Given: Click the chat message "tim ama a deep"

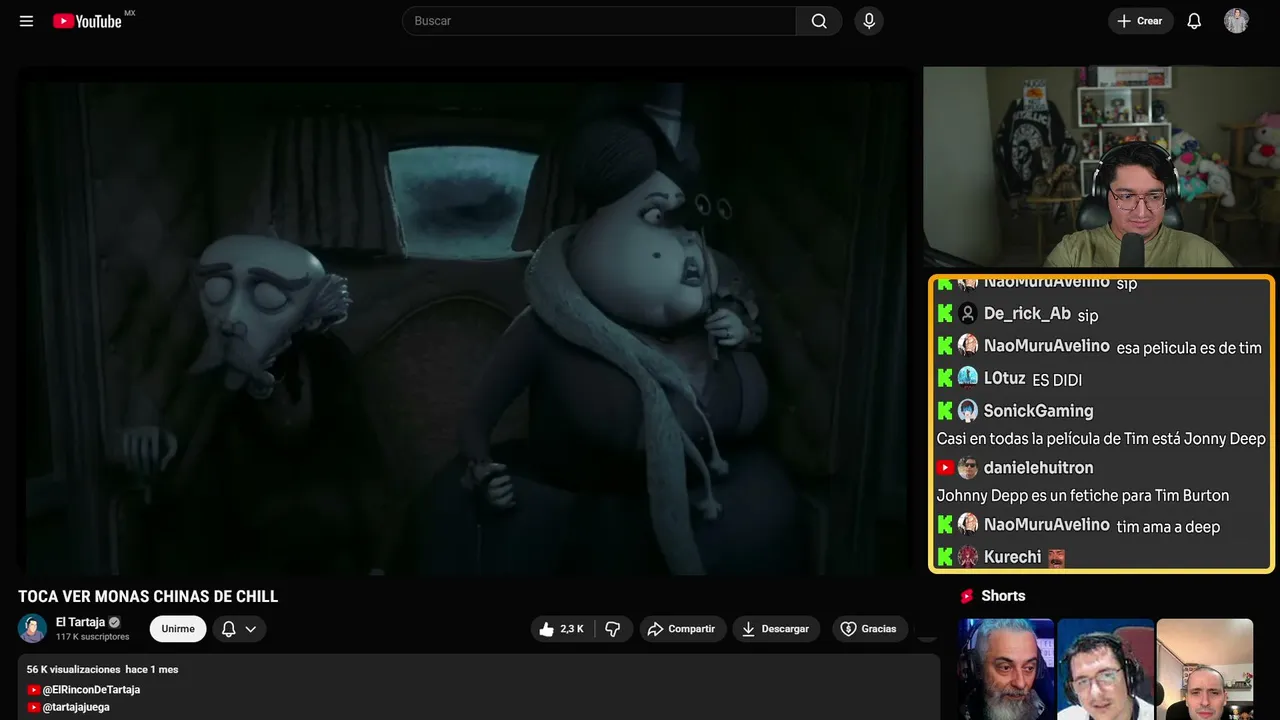Looking at the screenshot, I should pyautogui.click(x=1168, y=526).
